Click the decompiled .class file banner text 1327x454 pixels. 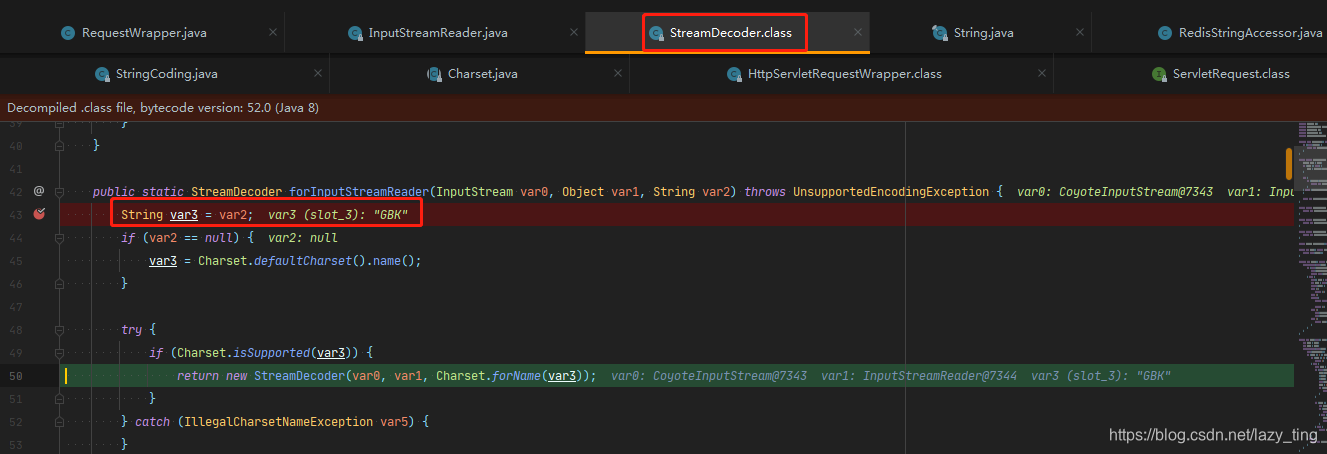(x=163, y=107)
